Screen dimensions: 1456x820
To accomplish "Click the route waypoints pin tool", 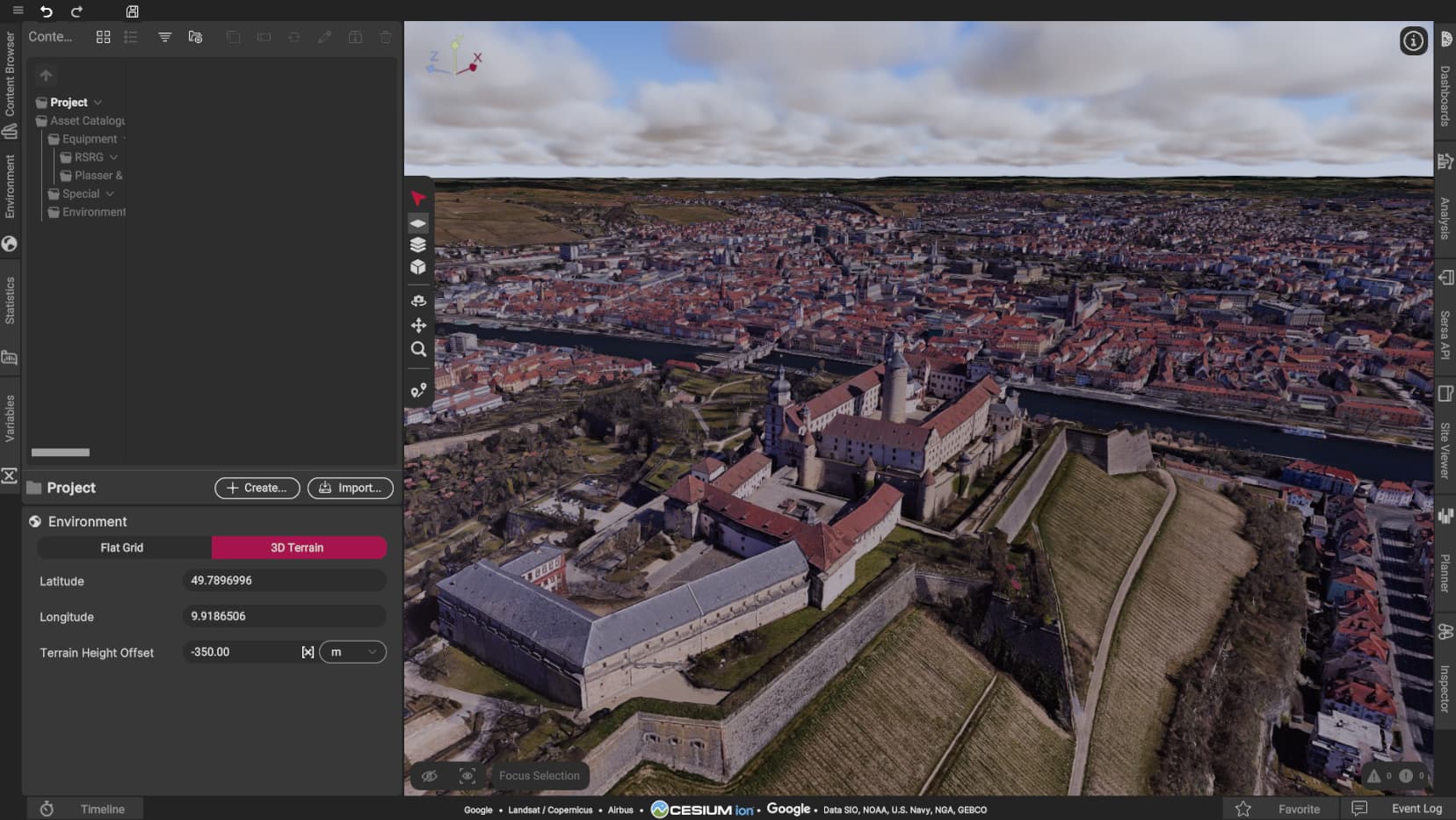I will click(x=418, y=390).
